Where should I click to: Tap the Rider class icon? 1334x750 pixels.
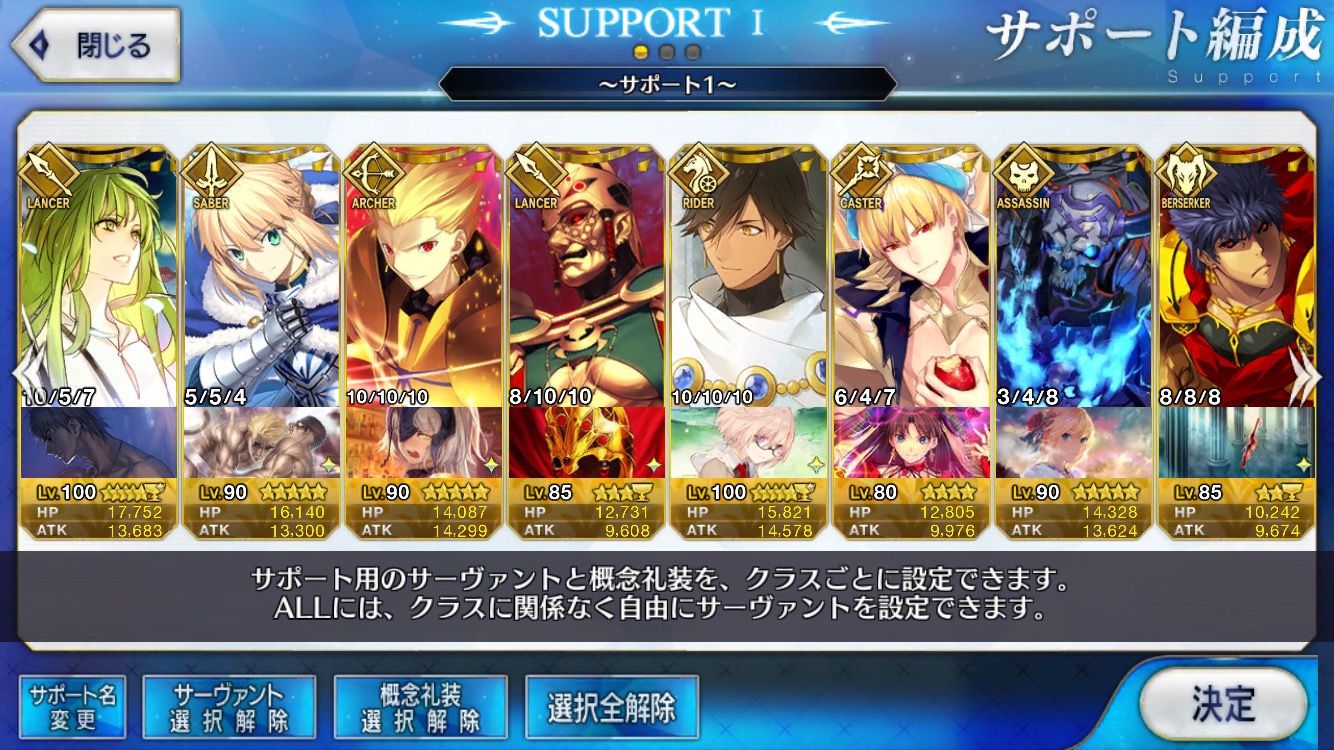[698, 171]
